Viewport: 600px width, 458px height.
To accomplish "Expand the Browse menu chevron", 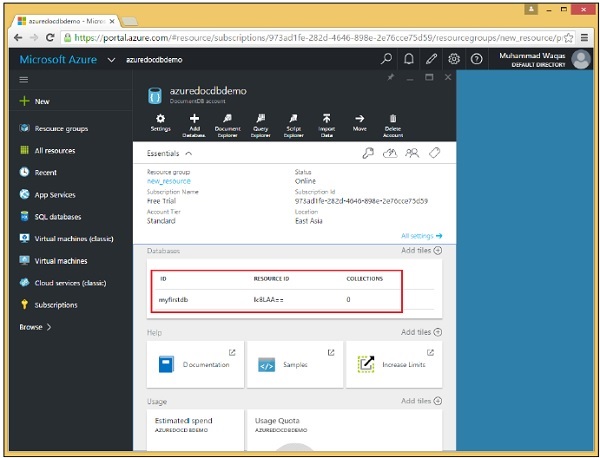I will 49,327.
